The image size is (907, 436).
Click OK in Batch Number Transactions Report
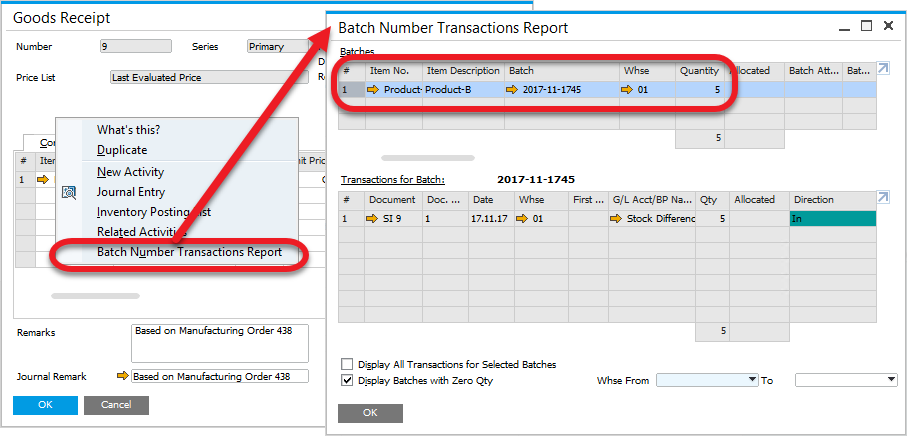[x=370, y=413]
